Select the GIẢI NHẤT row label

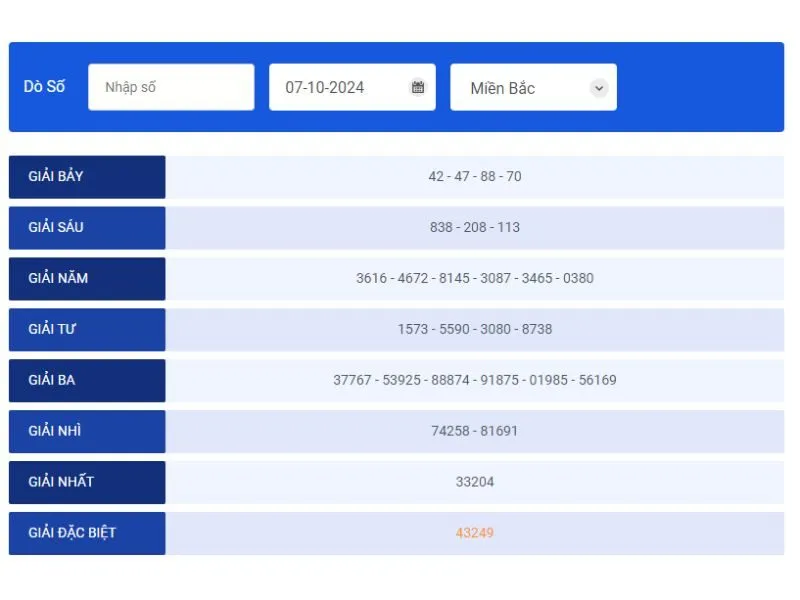(x=87, y=482)
